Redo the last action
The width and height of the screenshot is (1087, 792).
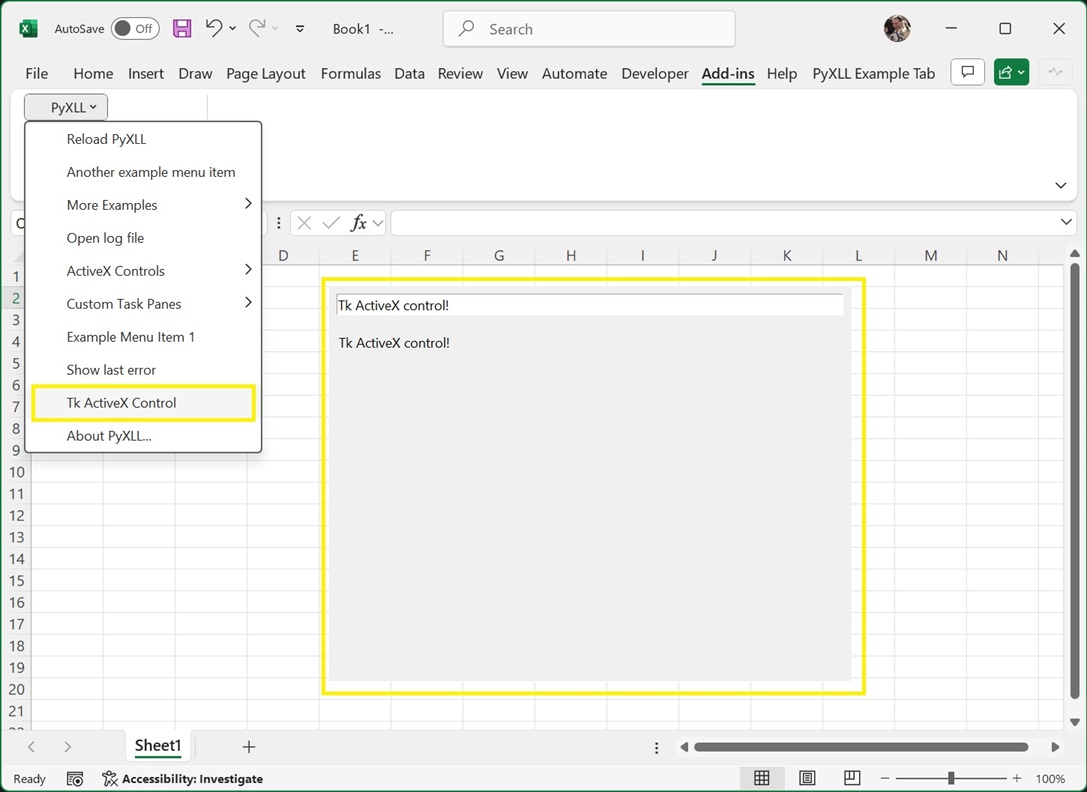(257, 28)
